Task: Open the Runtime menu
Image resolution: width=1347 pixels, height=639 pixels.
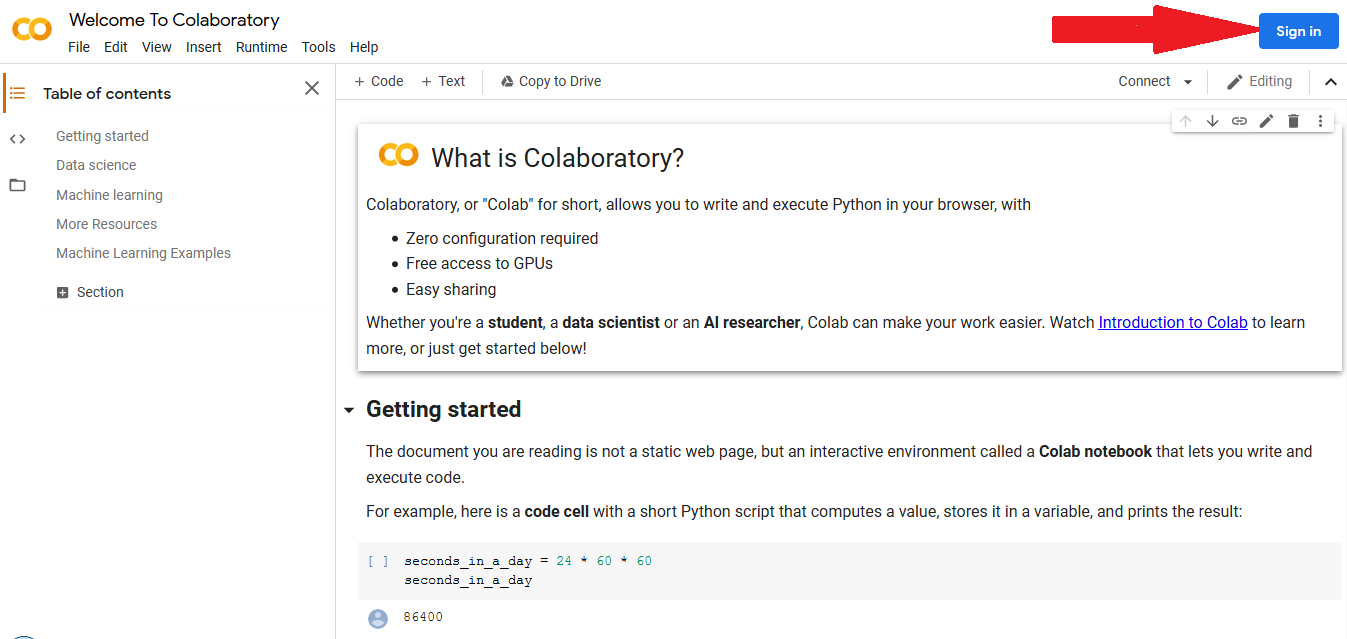Action: pyautogui.click(x=262, y=47)
